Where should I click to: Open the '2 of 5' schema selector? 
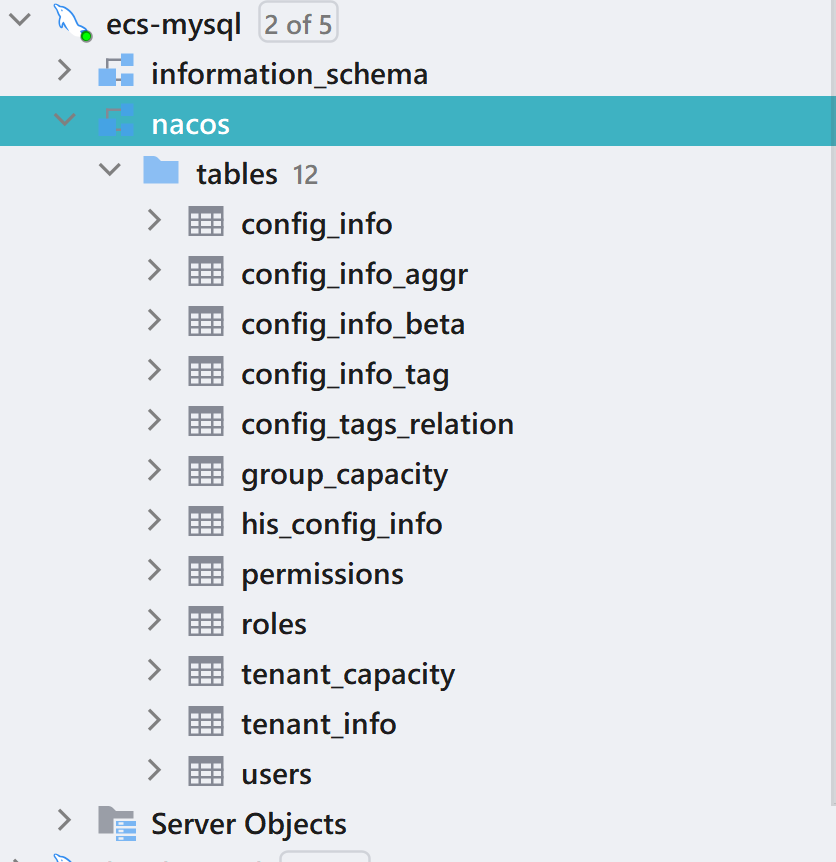pyautogui.click(x=298, y=24)
